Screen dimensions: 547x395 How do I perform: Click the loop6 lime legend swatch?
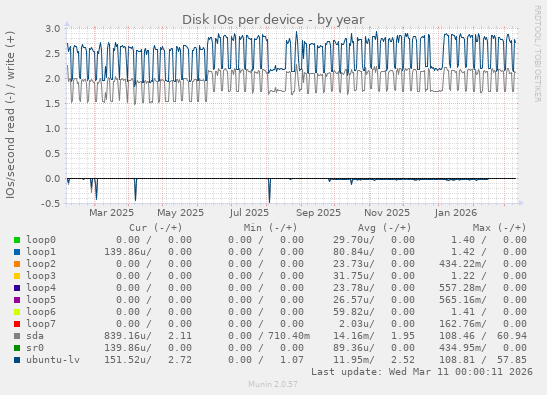tap(17, 312)
